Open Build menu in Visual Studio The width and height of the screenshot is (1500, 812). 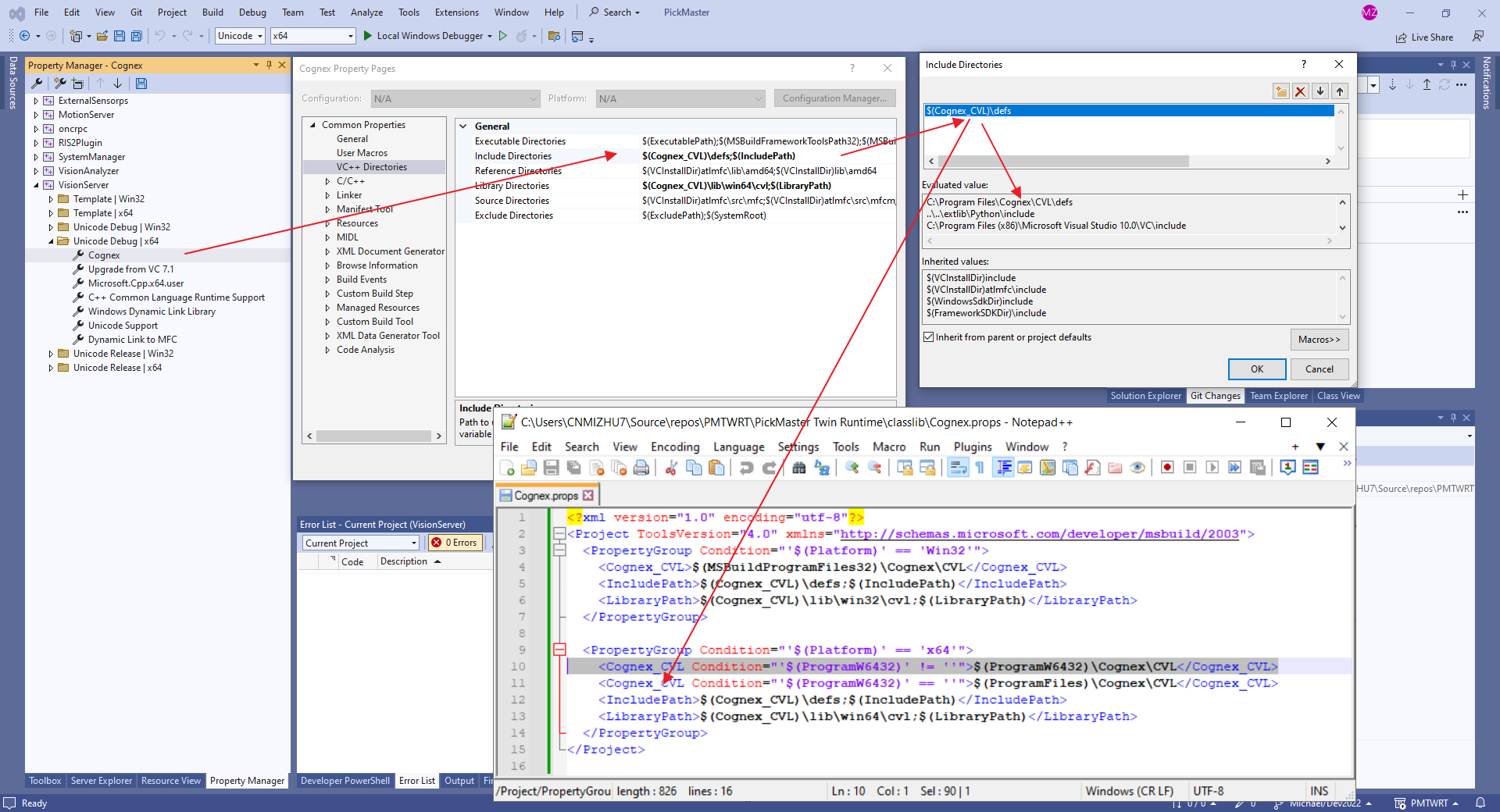click(212, 12)
